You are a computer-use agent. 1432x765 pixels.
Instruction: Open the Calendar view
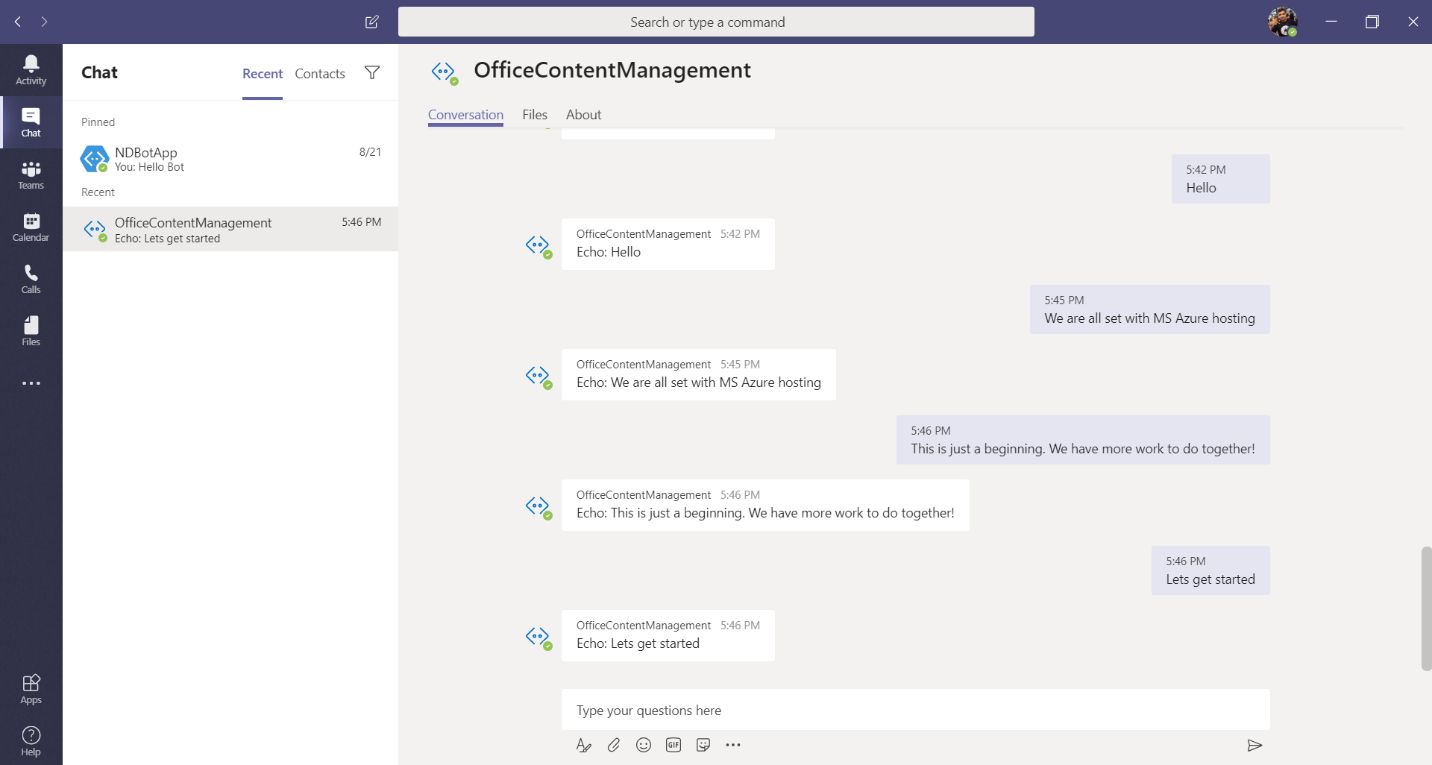pos(31,227)
